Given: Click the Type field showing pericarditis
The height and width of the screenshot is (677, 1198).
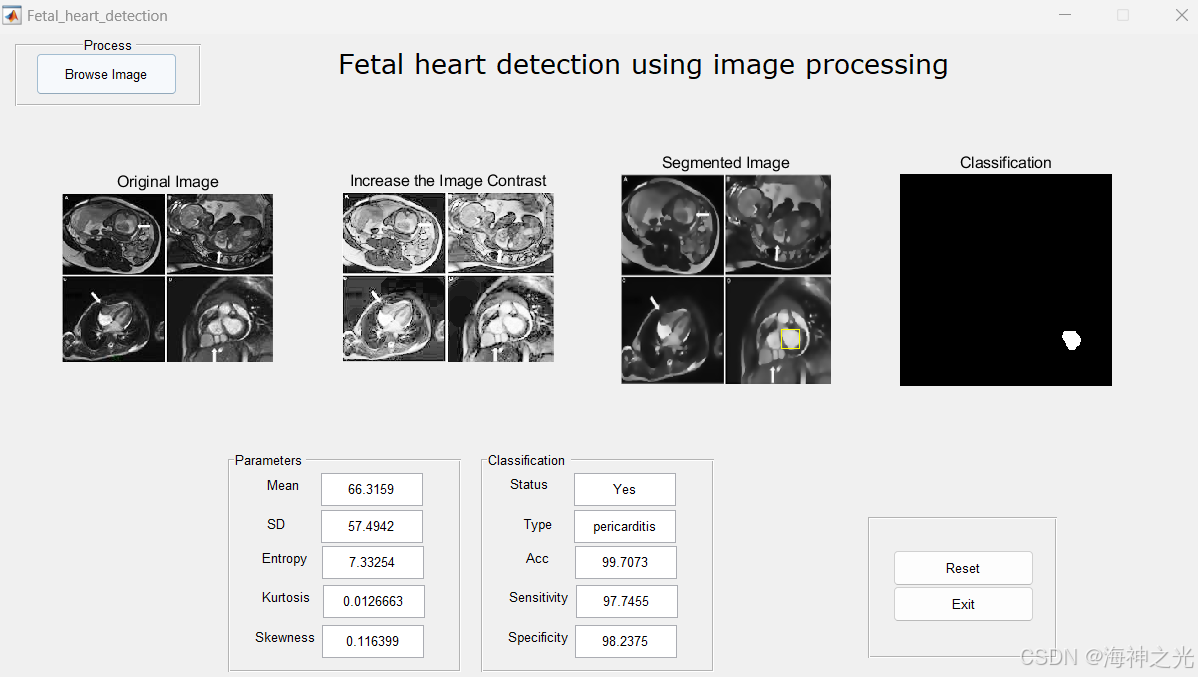Looking at the screenshot, I should pos(624,526).
